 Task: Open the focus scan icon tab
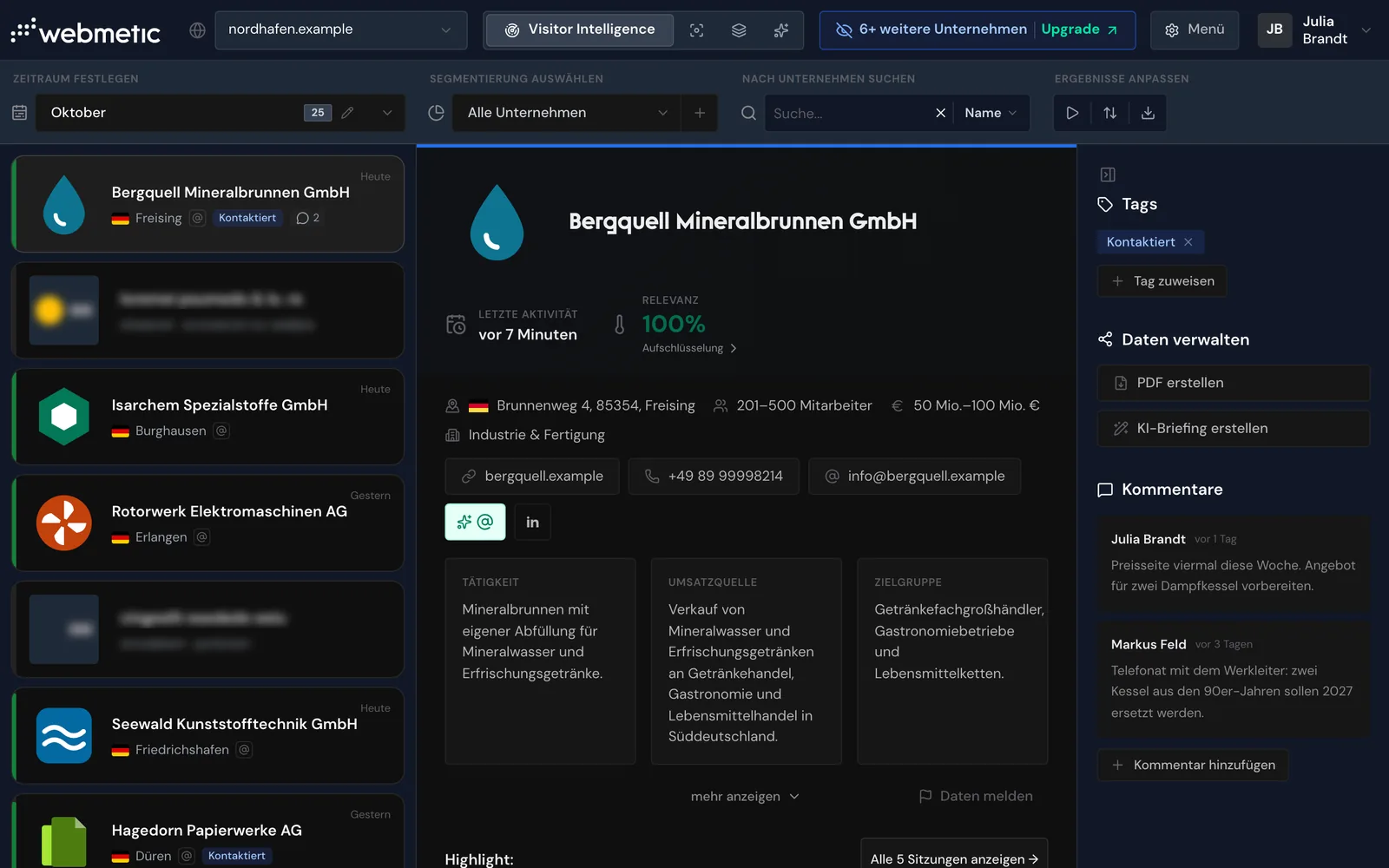coord(696,30)
